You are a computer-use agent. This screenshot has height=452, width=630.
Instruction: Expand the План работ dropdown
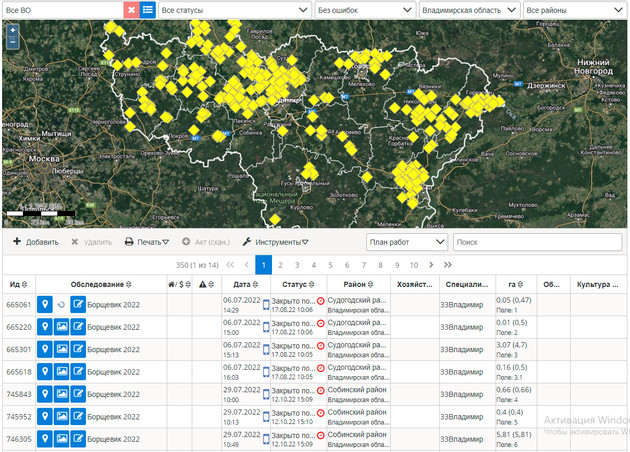point(406,242)
